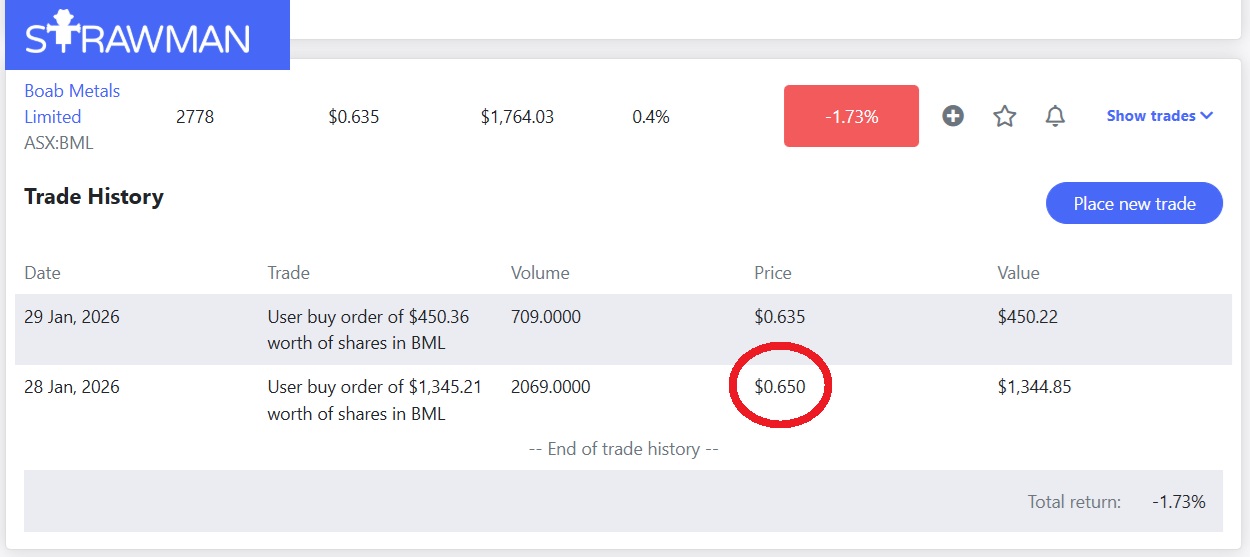Click the Trade column header
The image size is (1250, 557).
coord(288,273)
